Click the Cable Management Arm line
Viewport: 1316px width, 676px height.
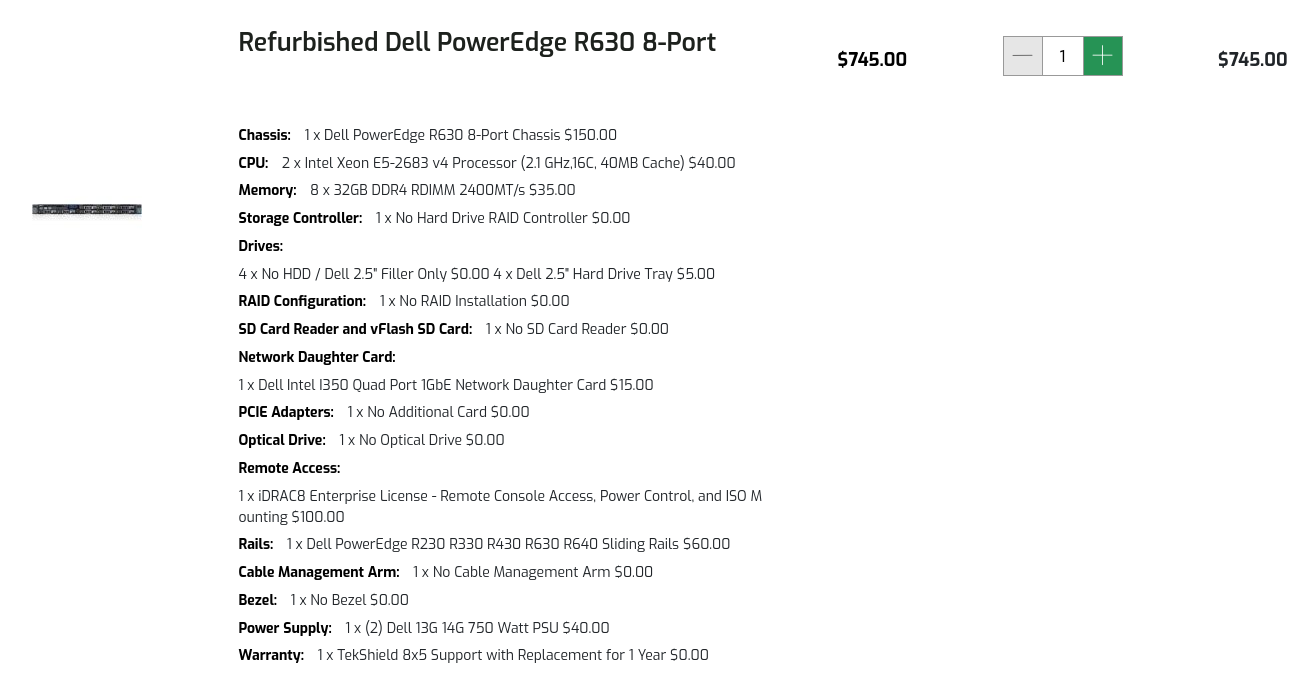(x=445, y=572)
